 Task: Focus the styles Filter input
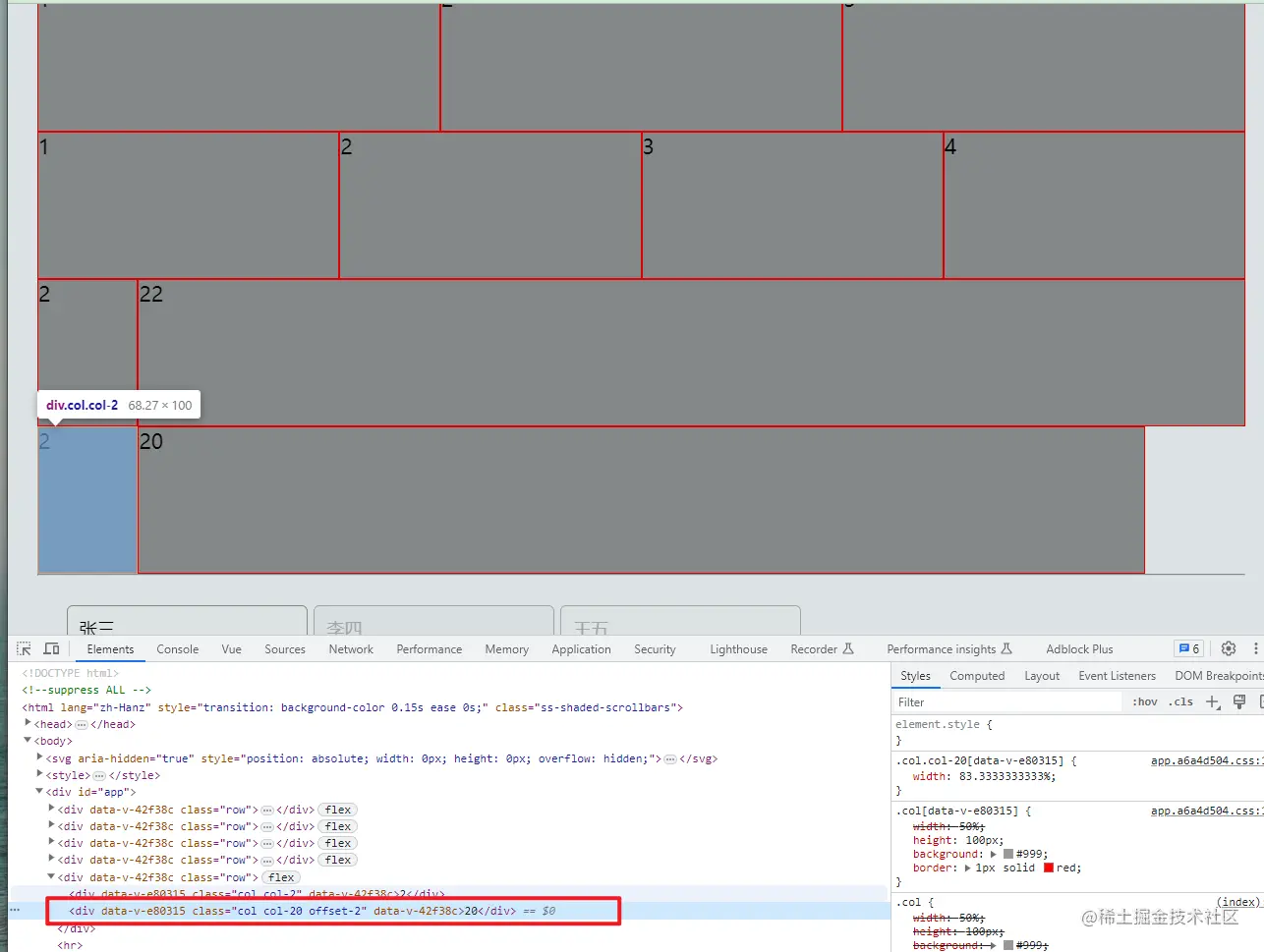point(1007,701)
